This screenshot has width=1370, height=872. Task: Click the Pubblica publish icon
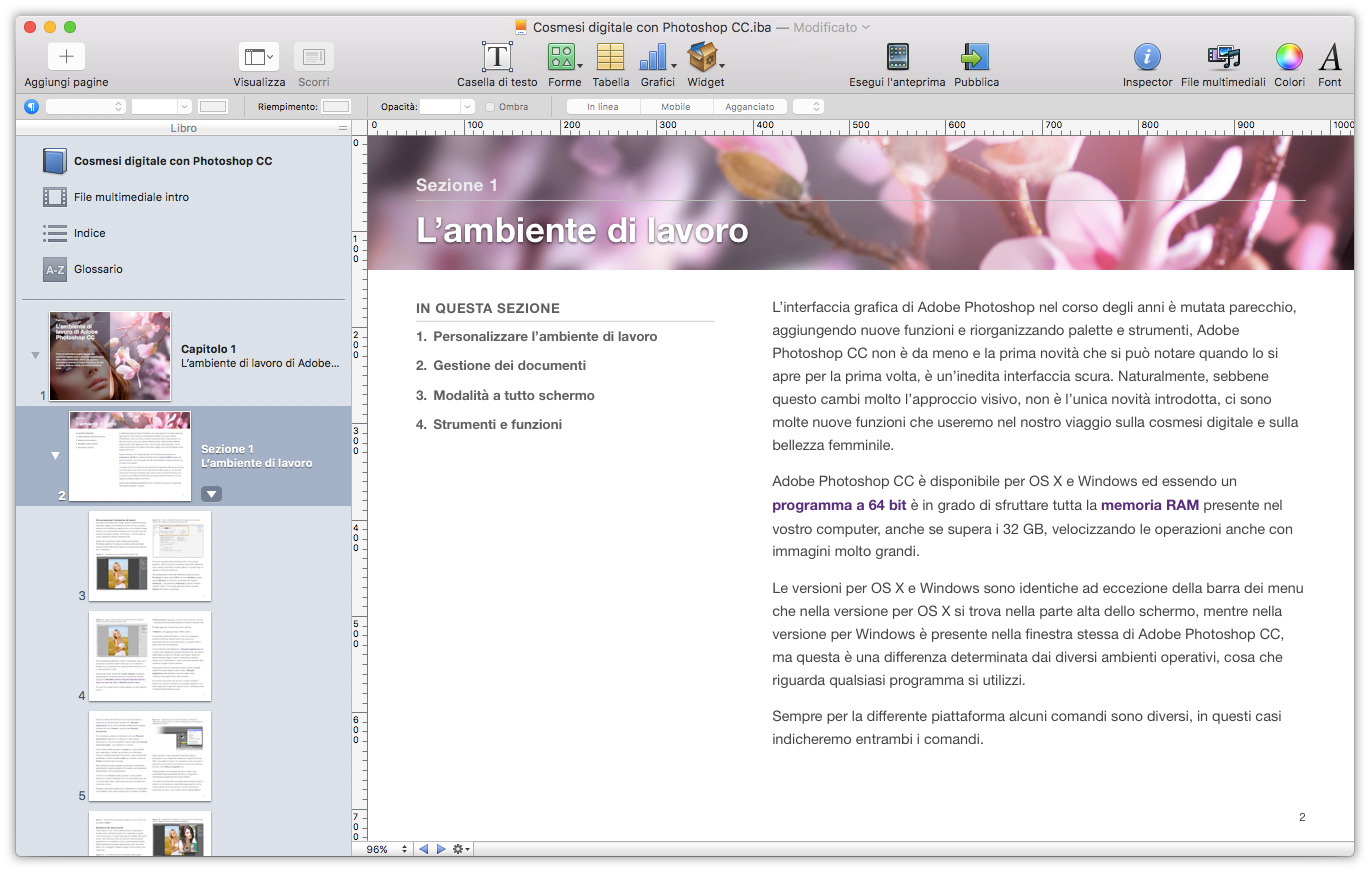click(976, 57)
